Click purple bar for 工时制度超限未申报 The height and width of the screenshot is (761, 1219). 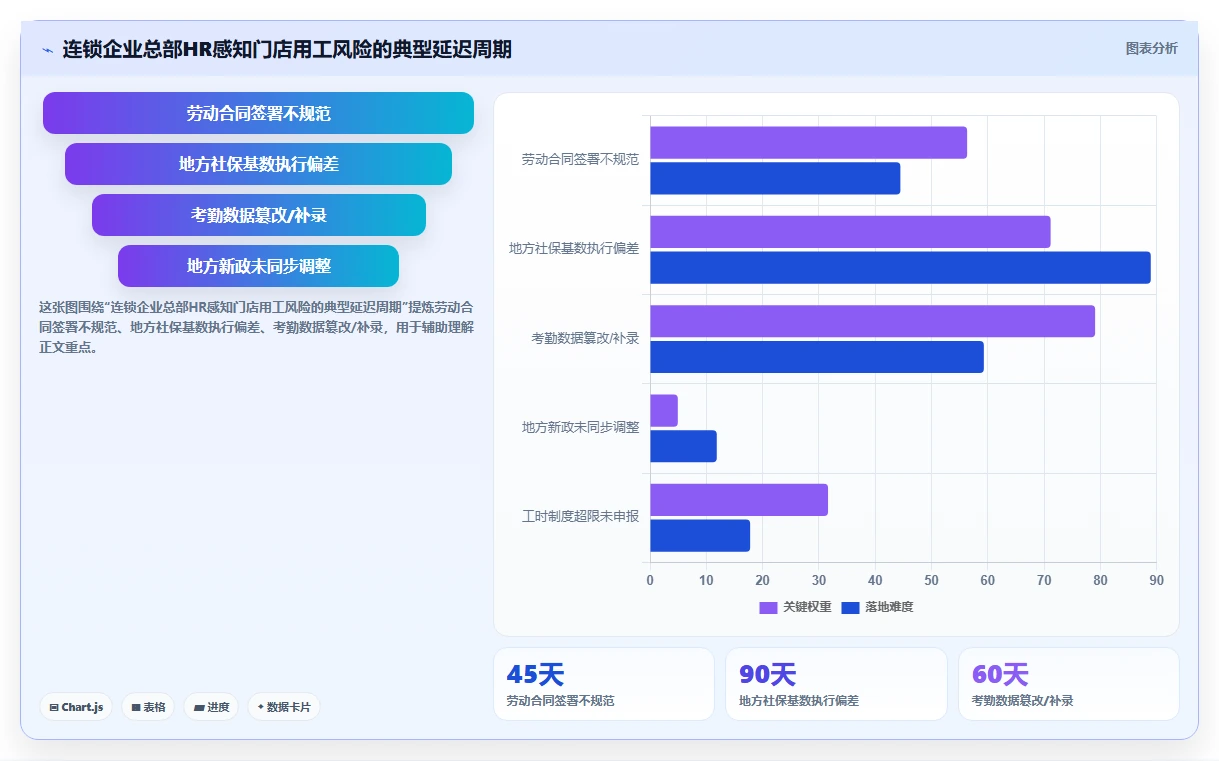click(739, 500)
